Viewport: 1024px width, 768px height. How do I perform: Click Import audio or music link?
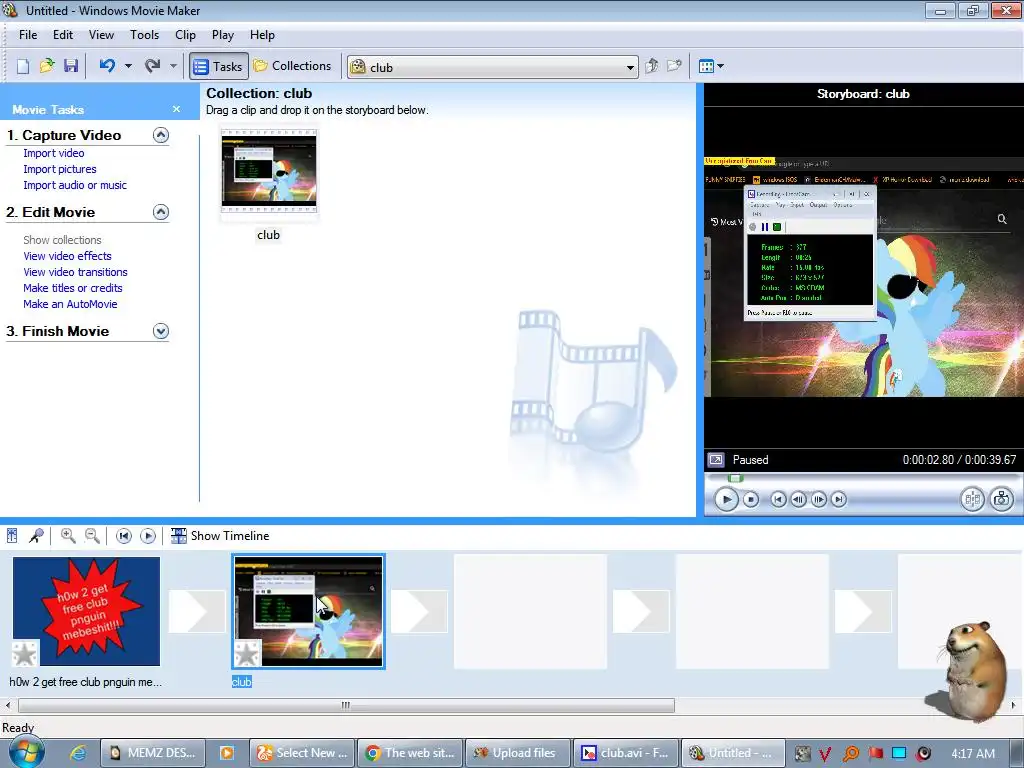(75, 185)
